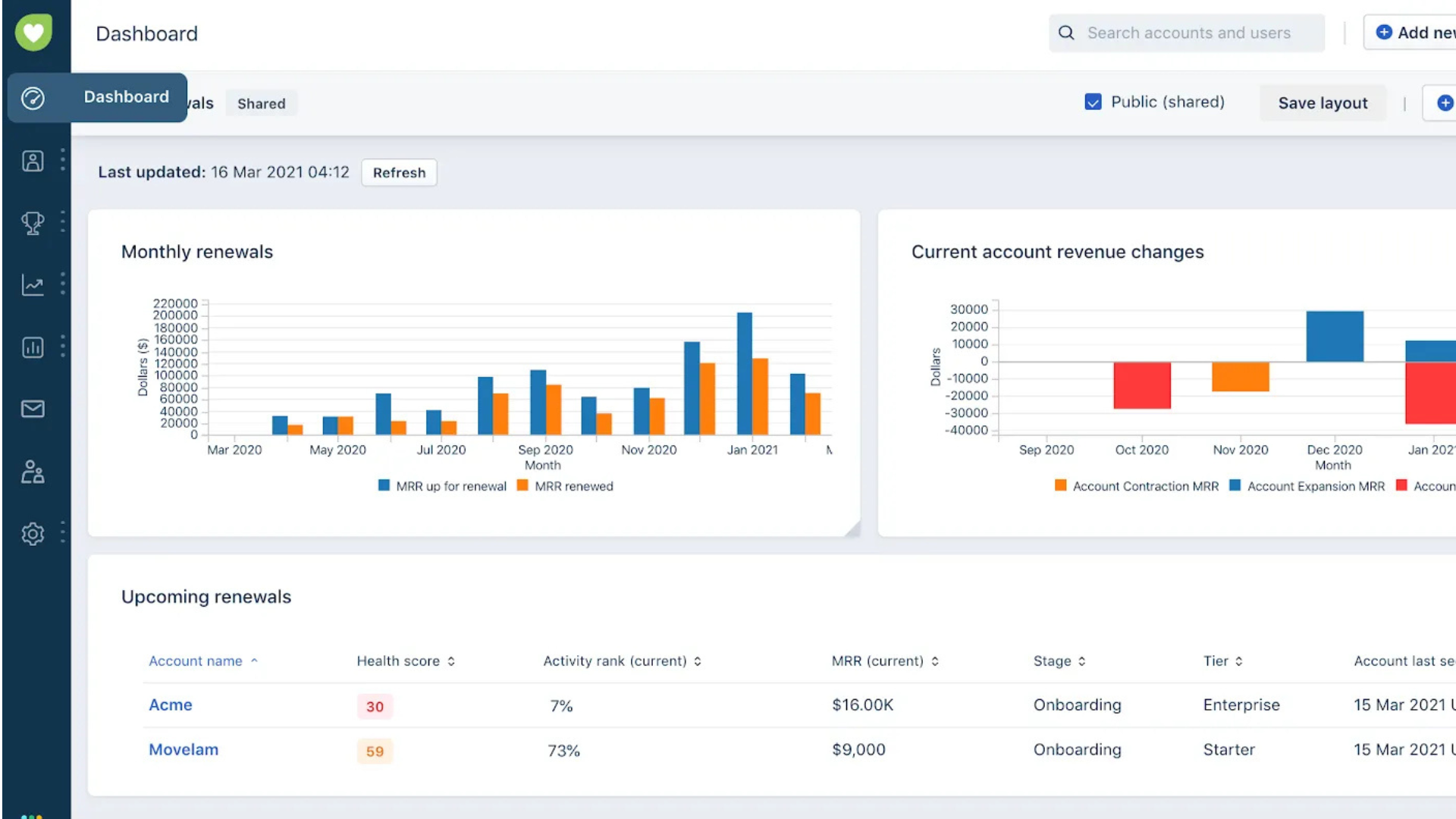Open the Acme account link

point(171,705)
